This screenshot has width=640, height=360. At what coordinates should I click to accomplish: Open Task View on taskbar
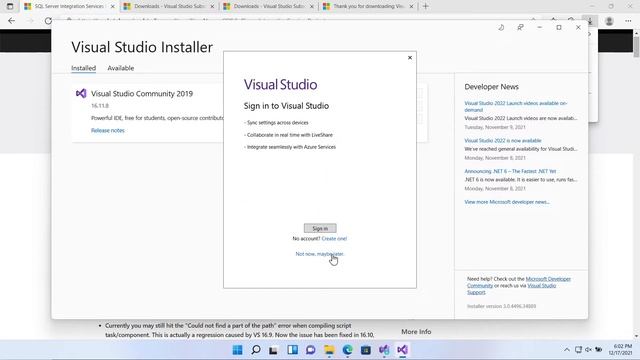coord(273,350)
